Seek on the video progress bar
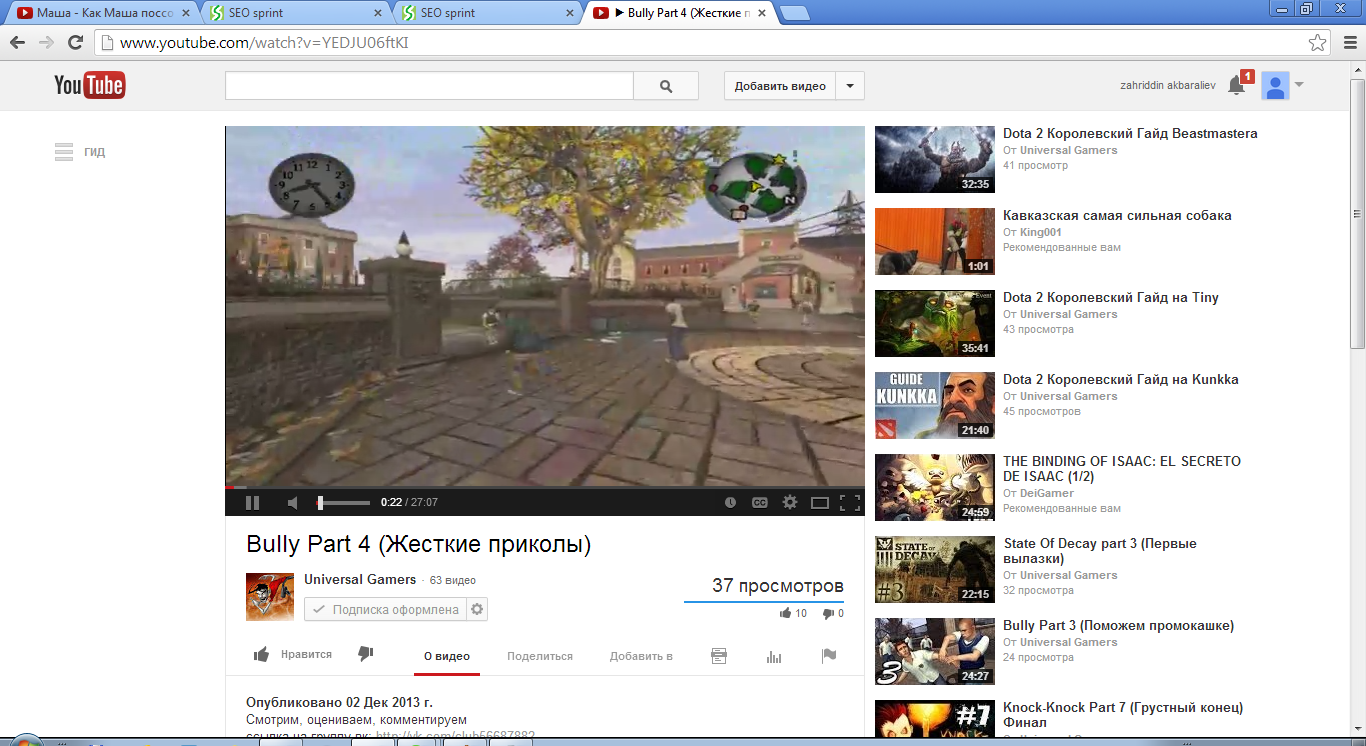Image resolution: width=1366 pixels, height=746 pixels. point(545,487)
